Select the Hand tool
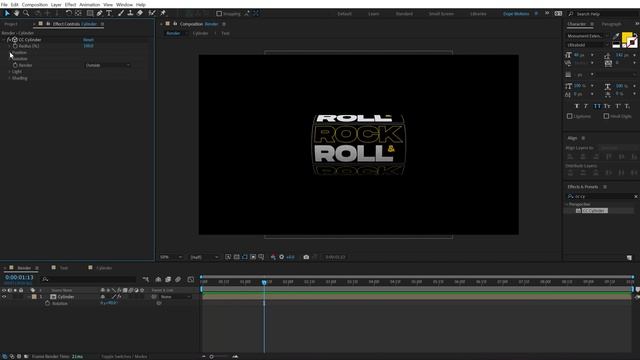The height and width of the screenshot is (360, 640). tap(16, 13)
